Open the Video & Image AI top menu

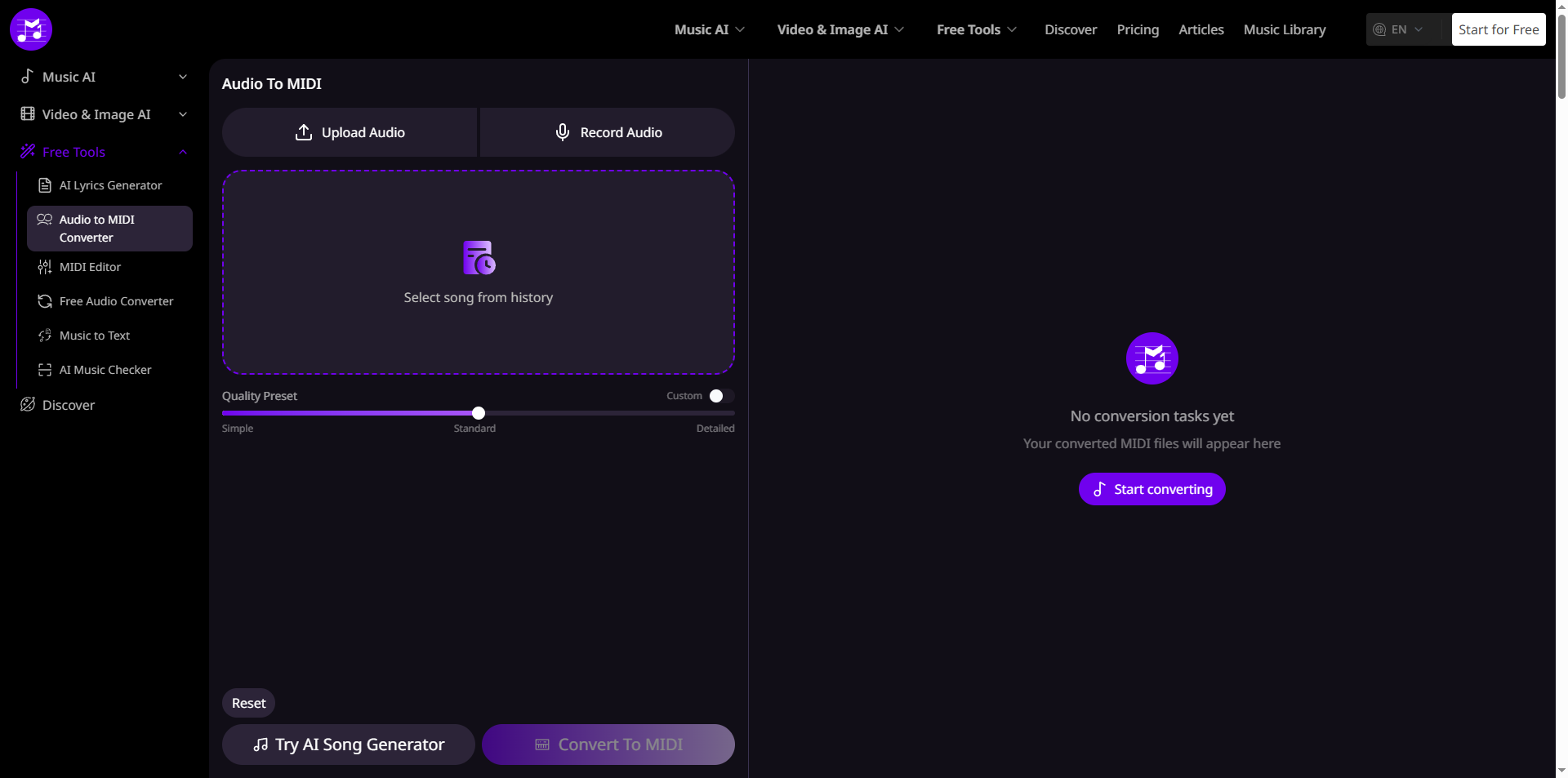[x=840, y=29]
